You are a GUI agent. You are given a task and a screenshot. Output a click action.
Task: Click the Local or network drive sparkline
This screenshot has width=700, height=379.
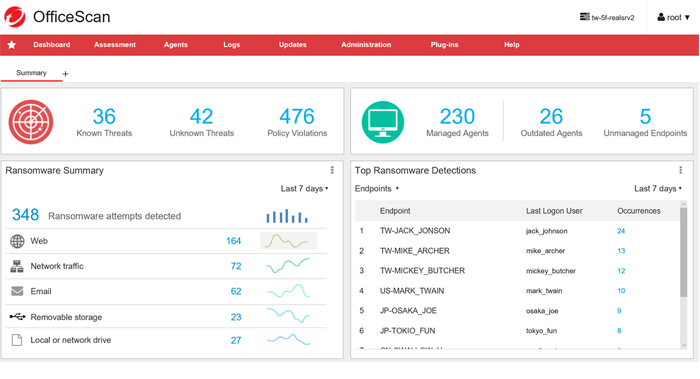coord(288,340)
